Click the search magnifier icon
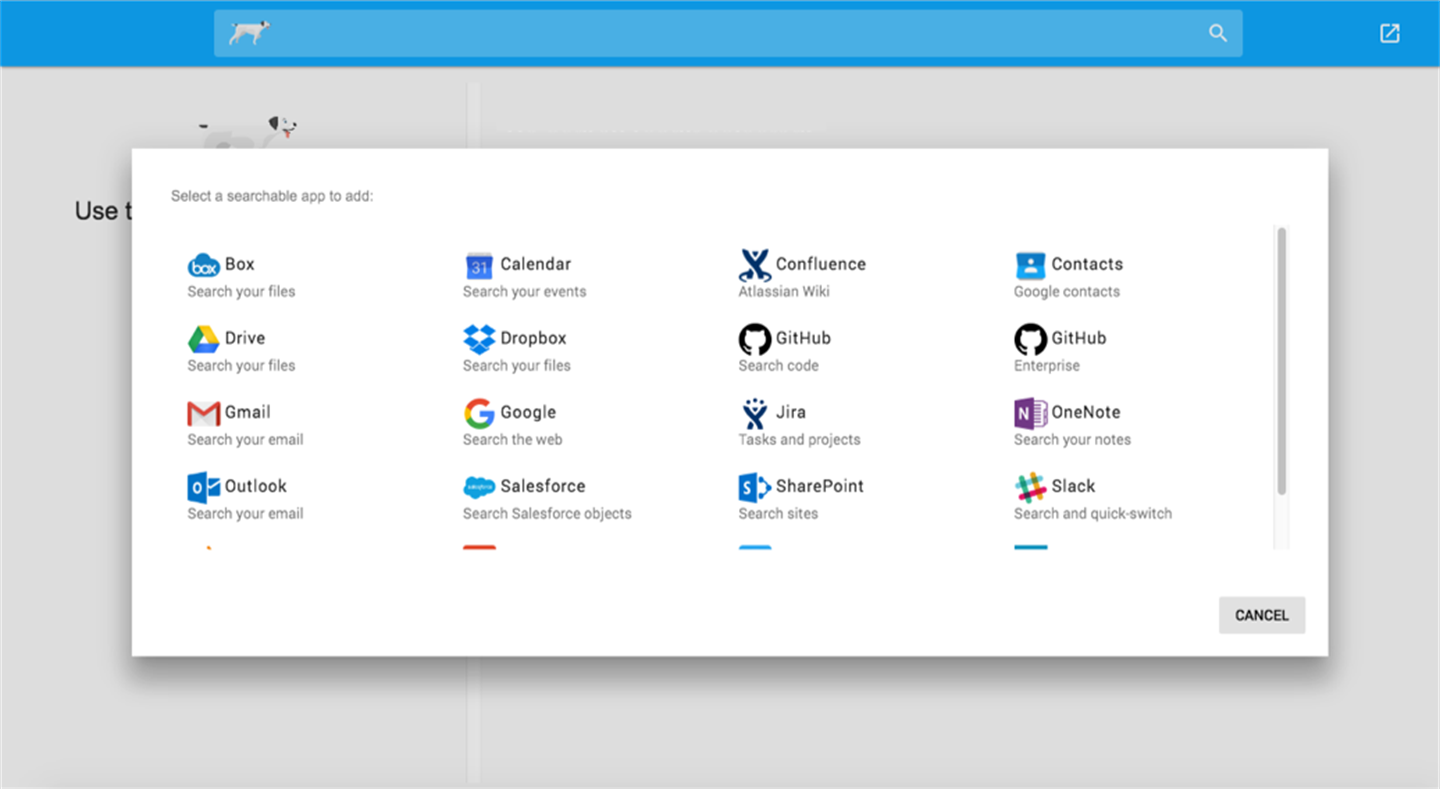 1218,33
